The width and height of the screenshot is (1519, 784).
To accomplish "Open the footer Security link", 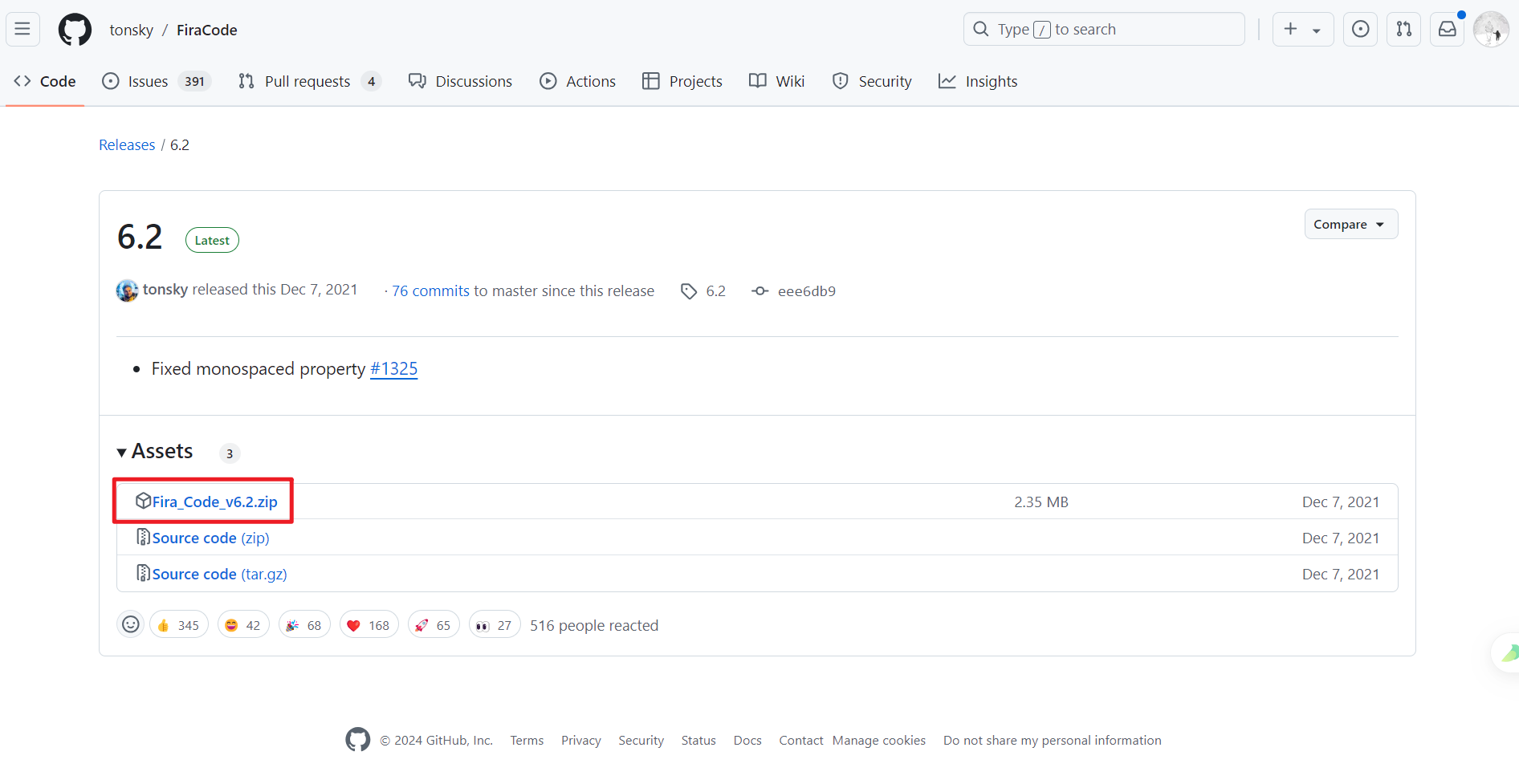I will [x=641, y=740].
